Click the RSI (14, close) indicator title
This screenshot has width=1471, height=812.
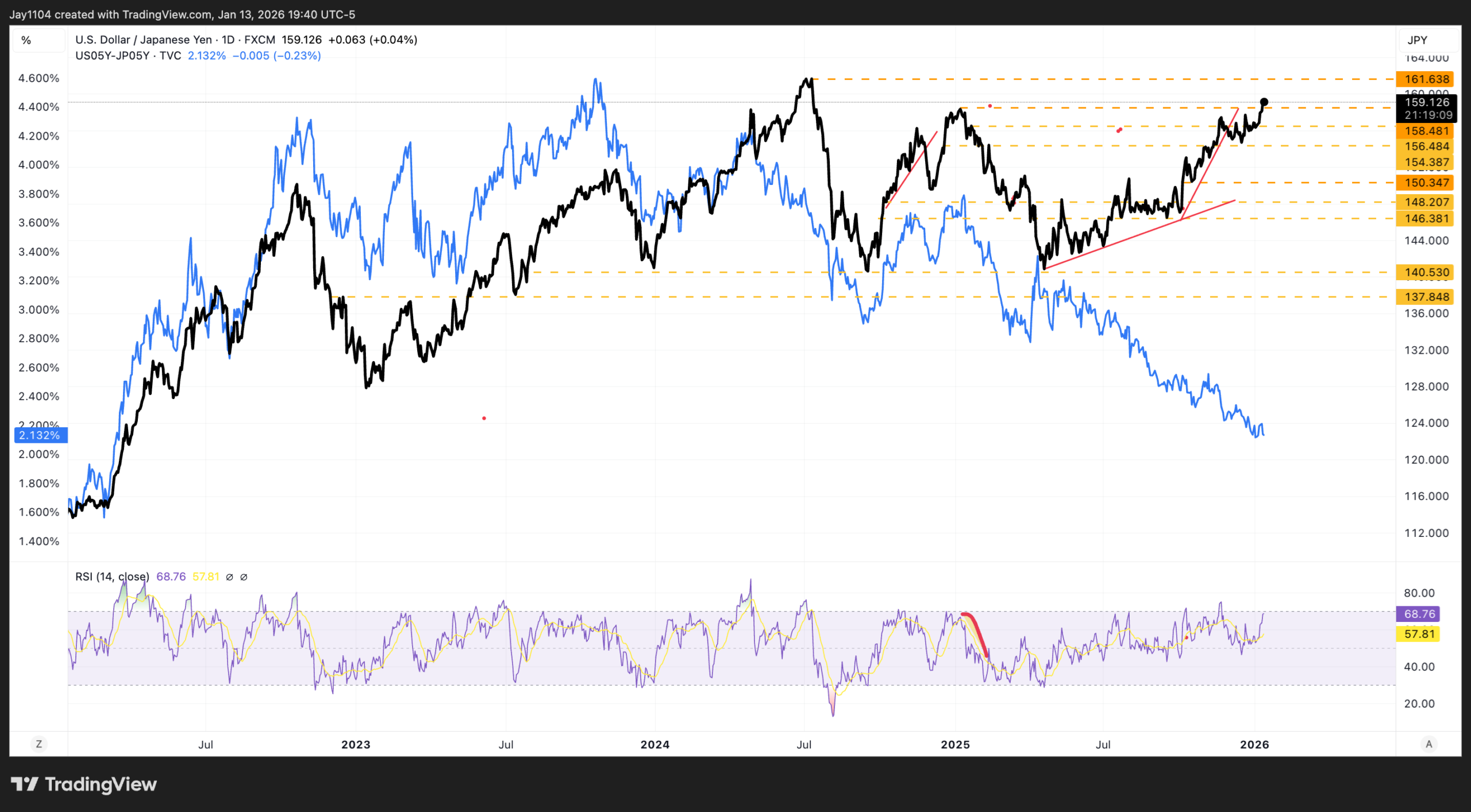pyautogui.click(x=112, y=577)
